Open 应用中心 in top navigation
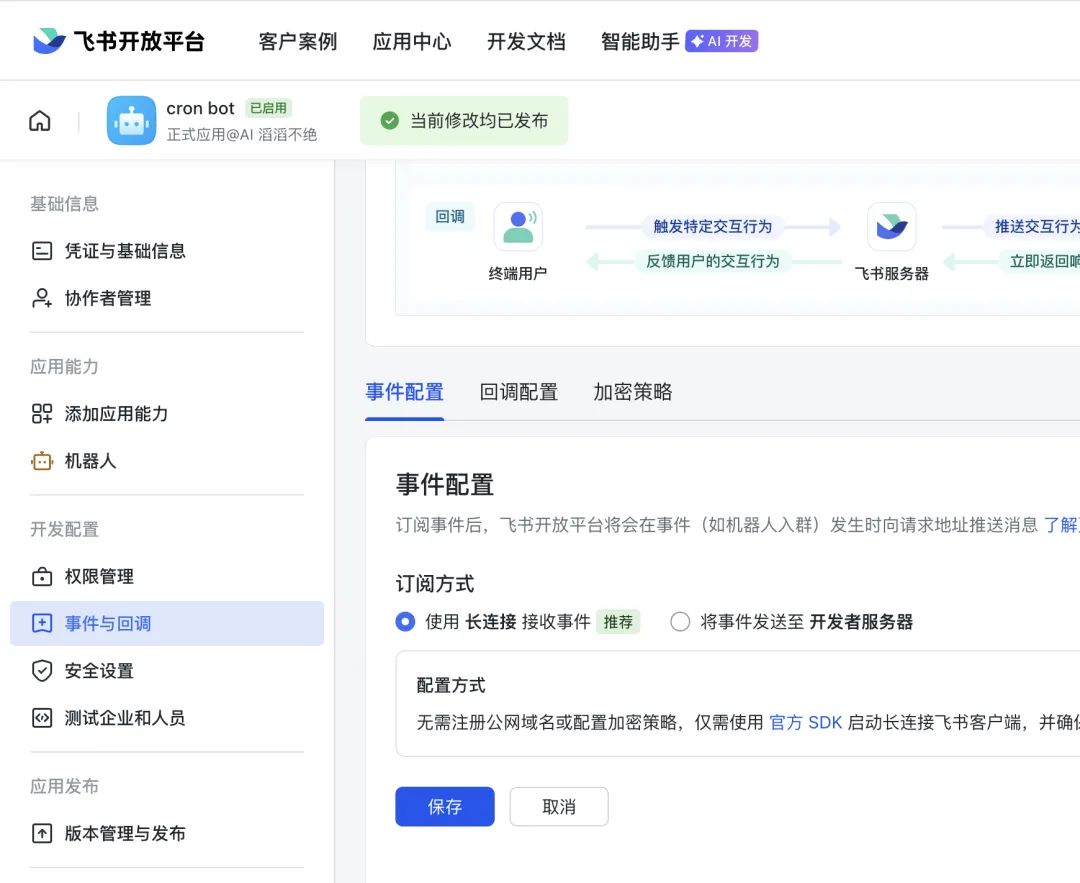The image size is (1080, 883). click(412, 41)
